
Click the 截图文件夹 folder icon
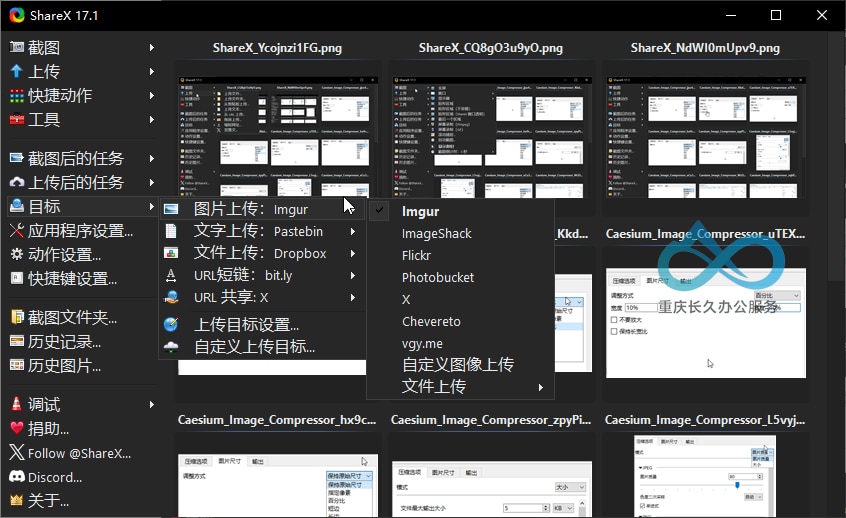point(17,317)
